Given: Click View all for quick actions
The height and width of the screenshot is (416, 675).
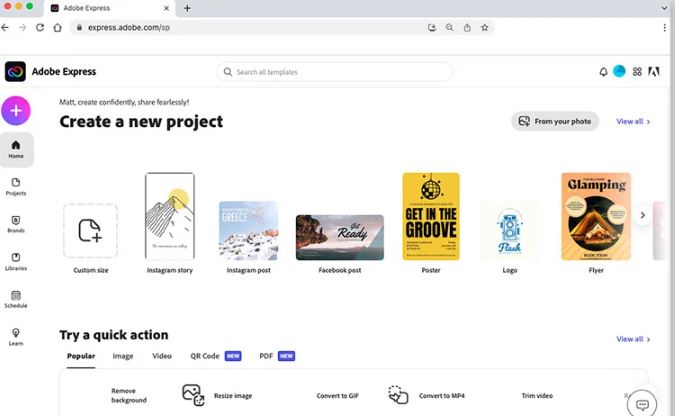Looking at the screenshot, I should pyautogui.click(x=633, y=339).
